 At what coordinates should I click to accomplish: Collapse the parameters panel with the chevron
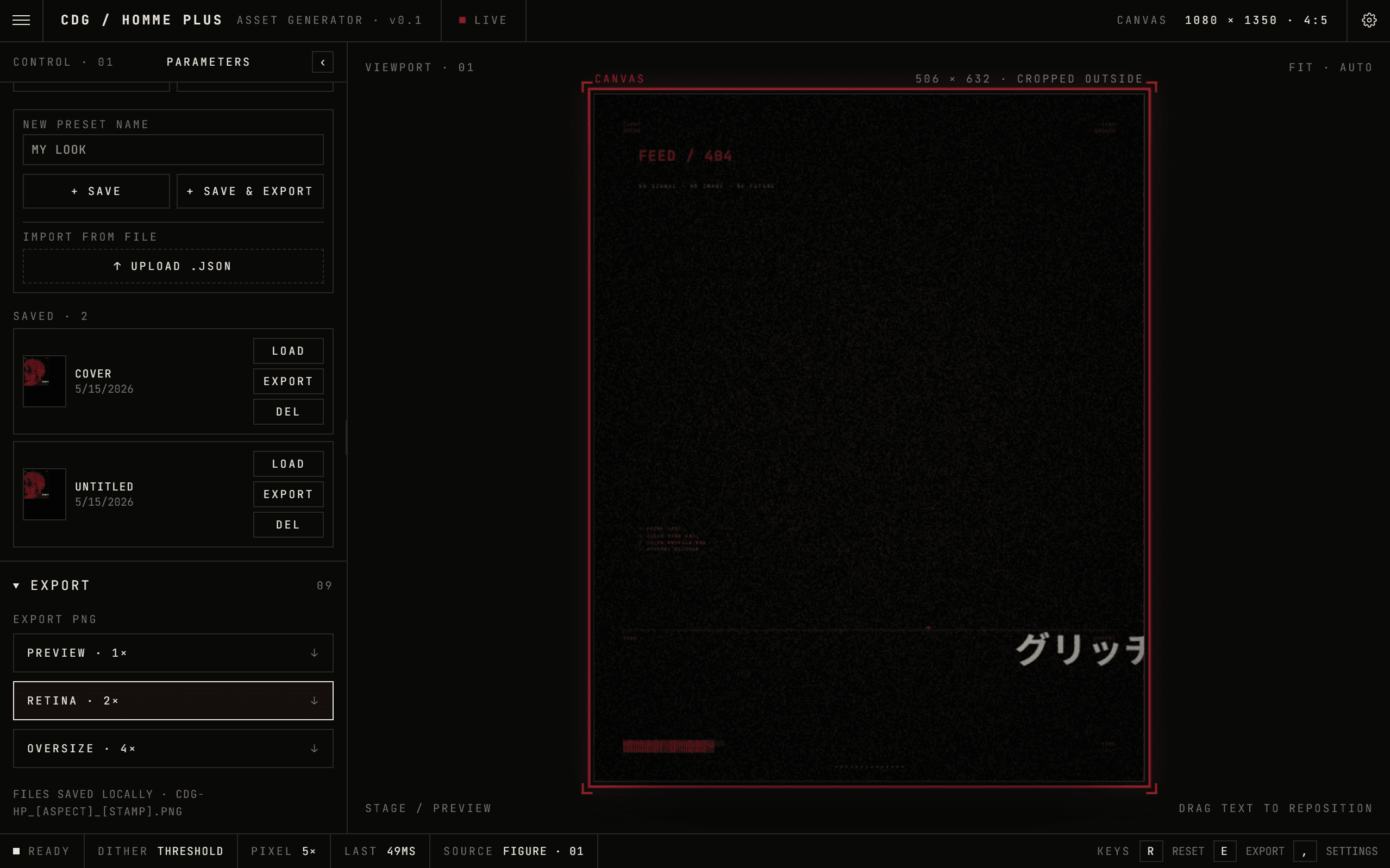coord(323,62)
